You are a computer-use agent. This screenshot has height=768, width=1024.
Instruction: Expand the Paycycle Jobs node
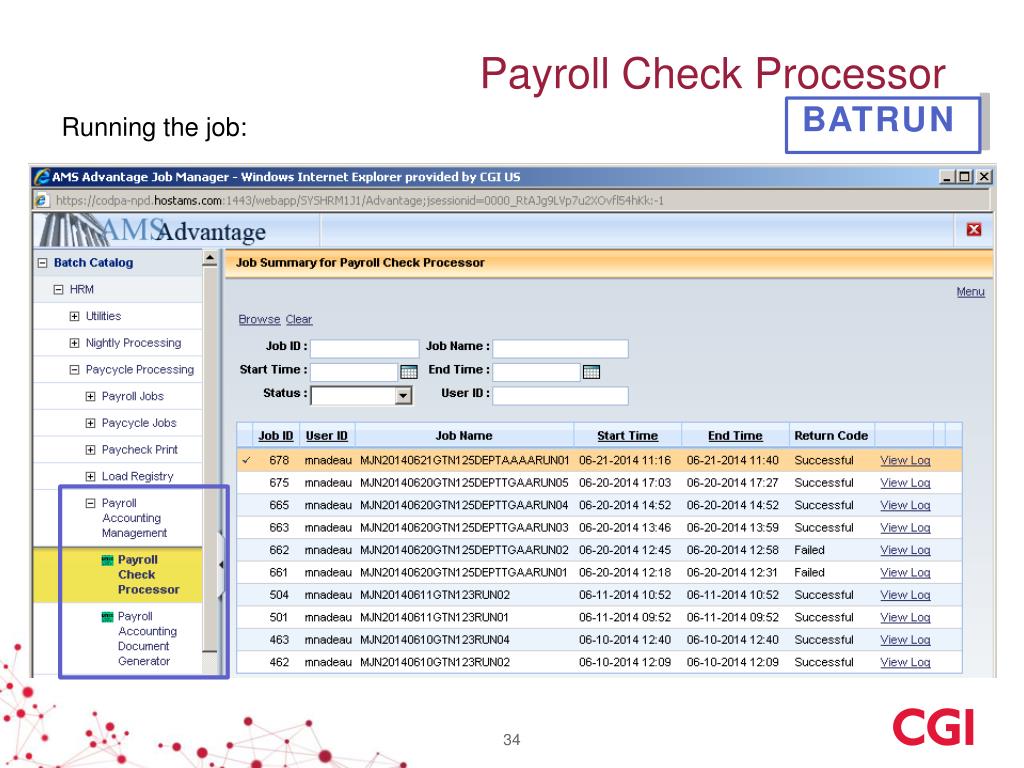click(x=91, y=423)
